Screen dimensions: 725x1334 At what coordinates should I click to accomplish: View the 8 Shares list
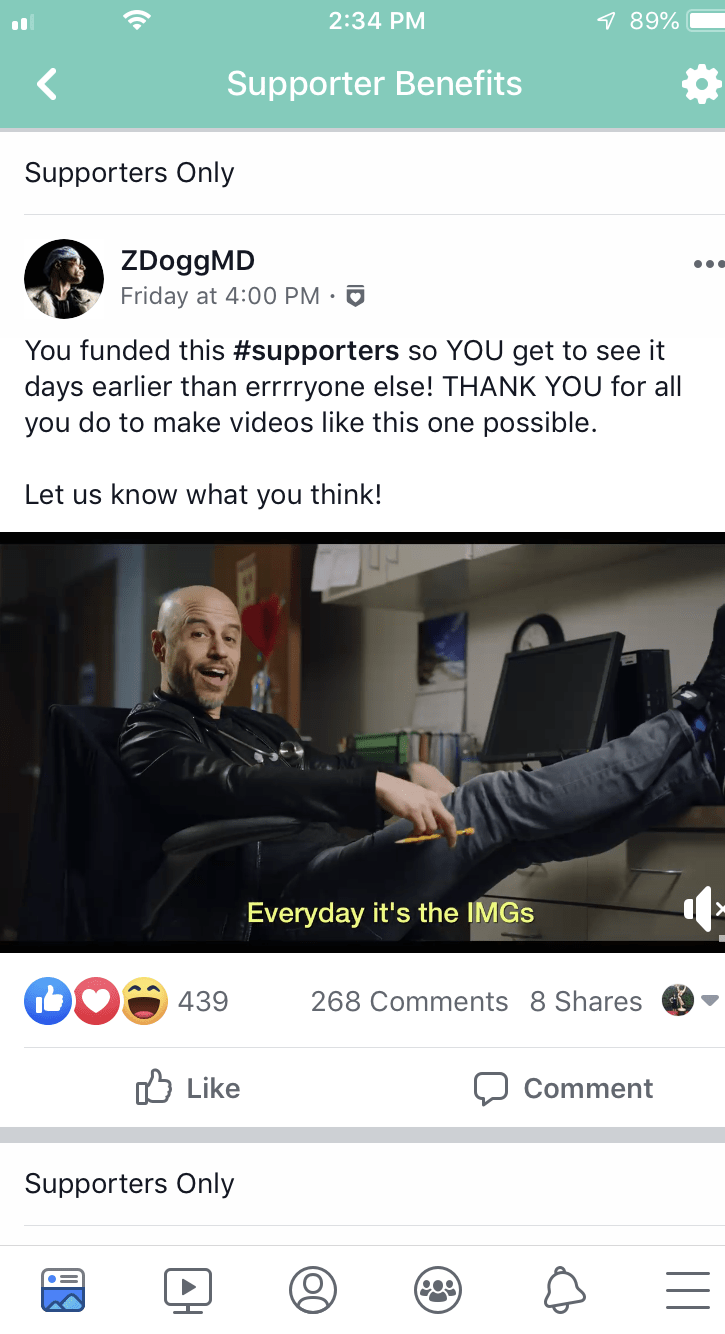click(x=586, y=1001)
